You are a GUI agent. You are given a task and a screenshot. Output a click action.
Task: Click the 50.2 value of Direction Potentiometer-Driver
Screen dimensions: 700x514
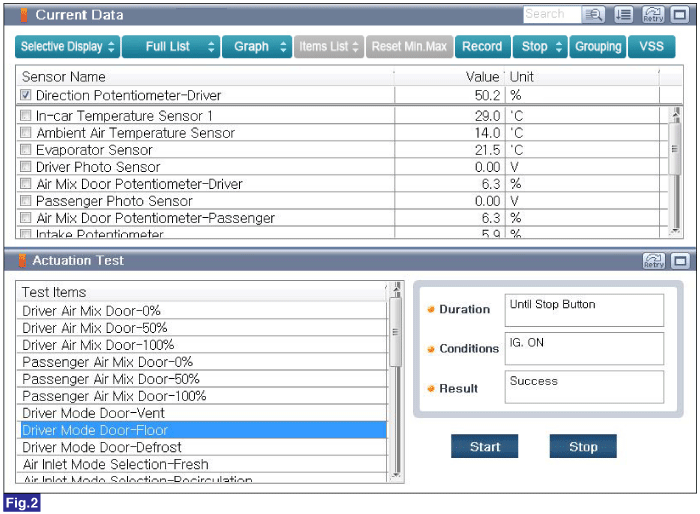487,95
